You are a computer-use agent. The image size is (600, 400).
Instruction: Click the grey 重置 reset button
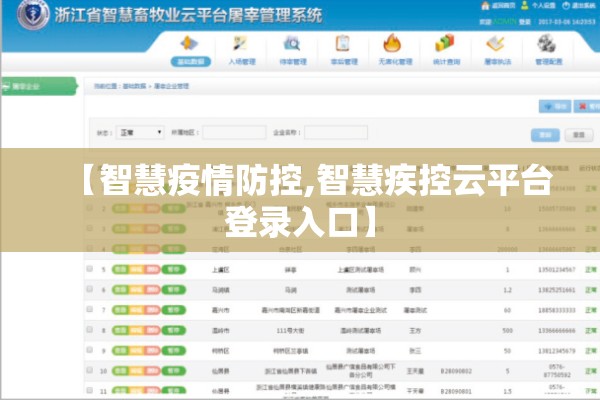pyautogui.click(x=579, y=135)
